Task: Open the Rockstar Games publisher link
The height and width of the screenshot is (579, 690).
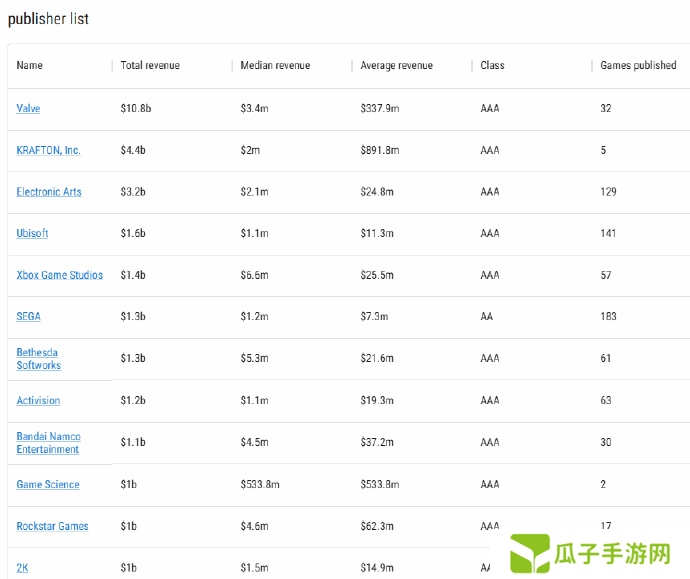Action: [52, 526]
